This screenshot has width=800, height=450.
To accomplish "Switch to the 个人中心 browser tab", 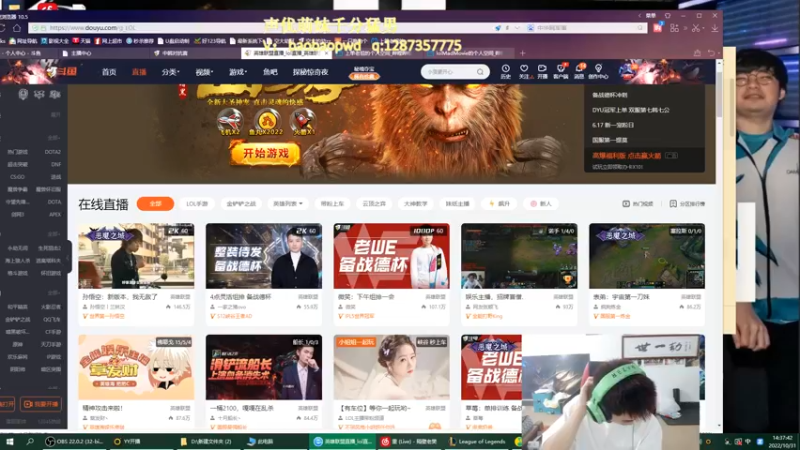I will (26, 53).
